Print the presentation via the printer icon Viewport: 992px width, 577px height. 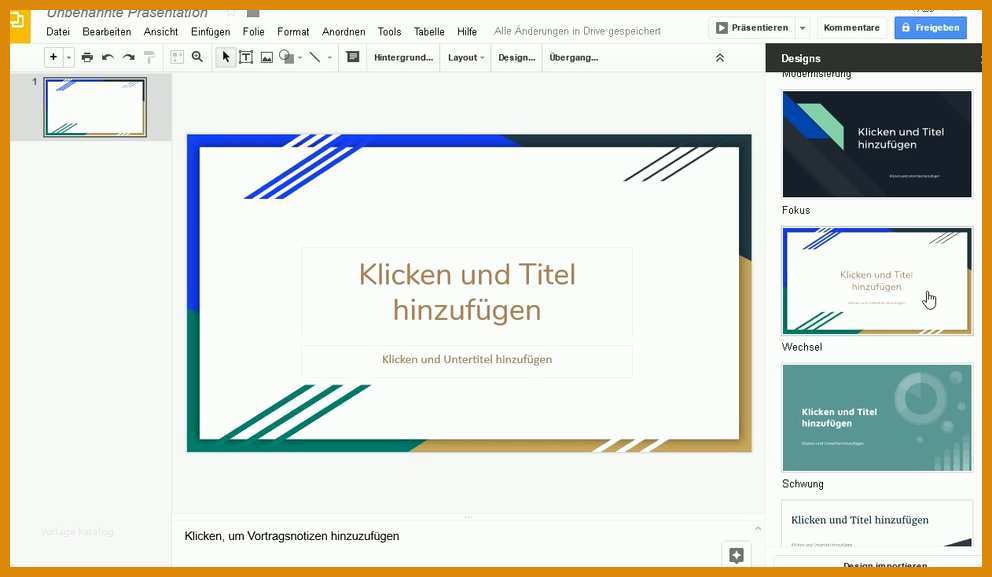point(87,58)
